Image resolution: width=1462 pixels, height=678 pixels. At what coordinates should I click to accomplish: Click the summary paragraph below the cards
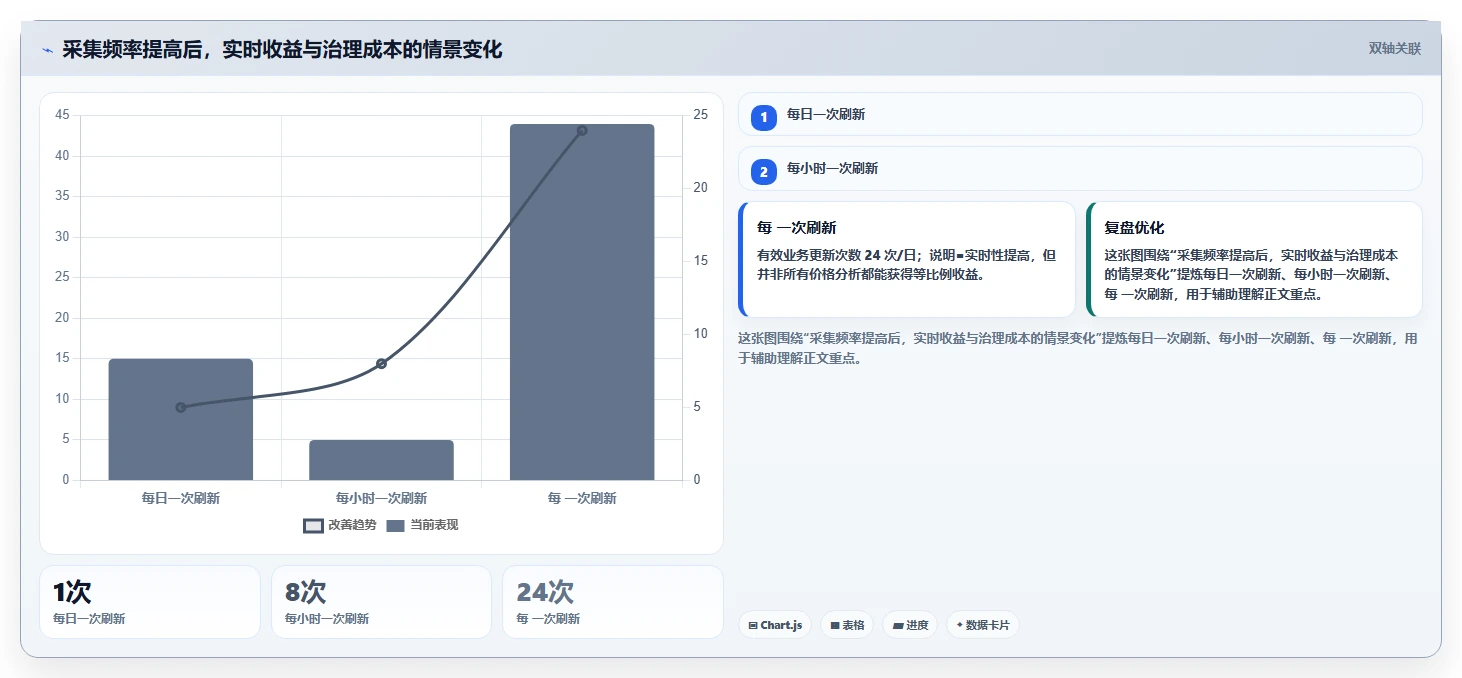click(x=1078, y=348)
